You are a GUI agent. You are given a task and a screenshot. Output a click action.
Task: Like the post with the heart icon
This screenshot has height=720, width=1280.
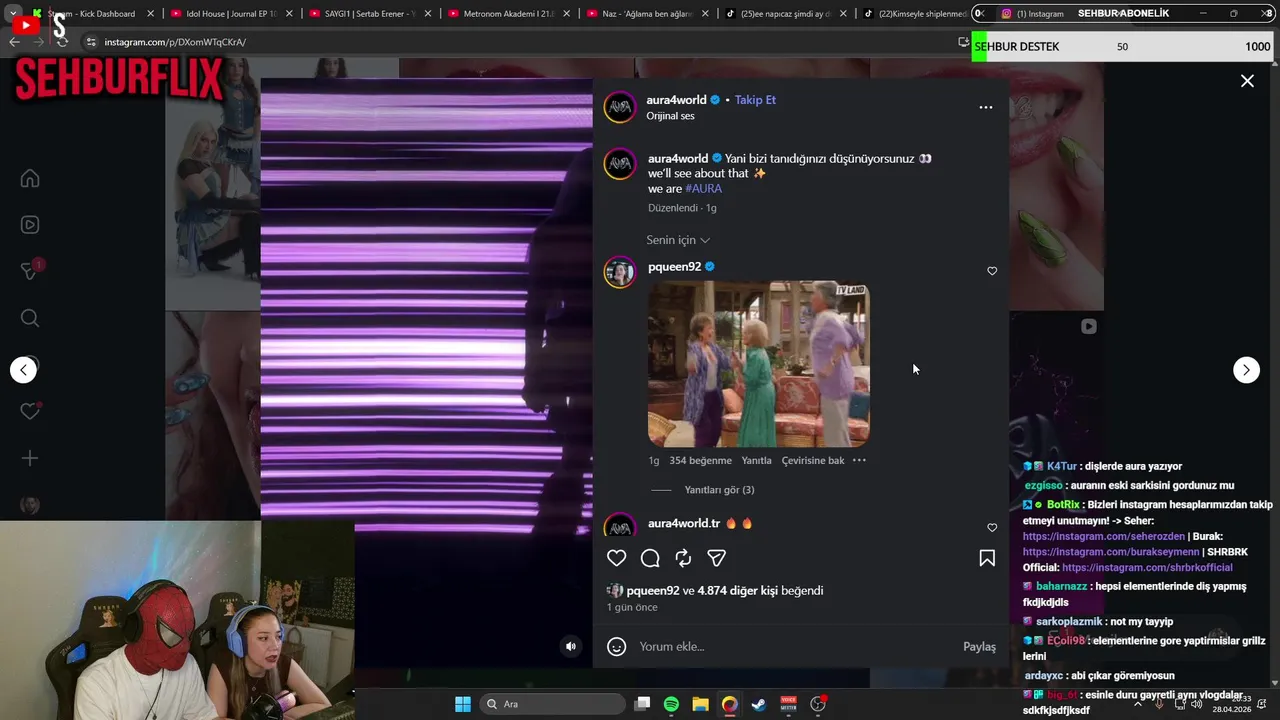click(x=617, y=558)
